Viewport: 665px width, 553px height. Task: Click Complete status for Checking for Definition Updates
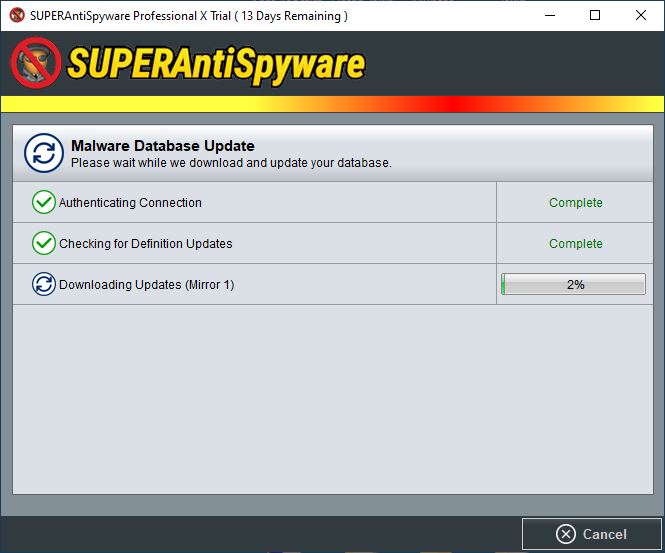pos(576,243)
